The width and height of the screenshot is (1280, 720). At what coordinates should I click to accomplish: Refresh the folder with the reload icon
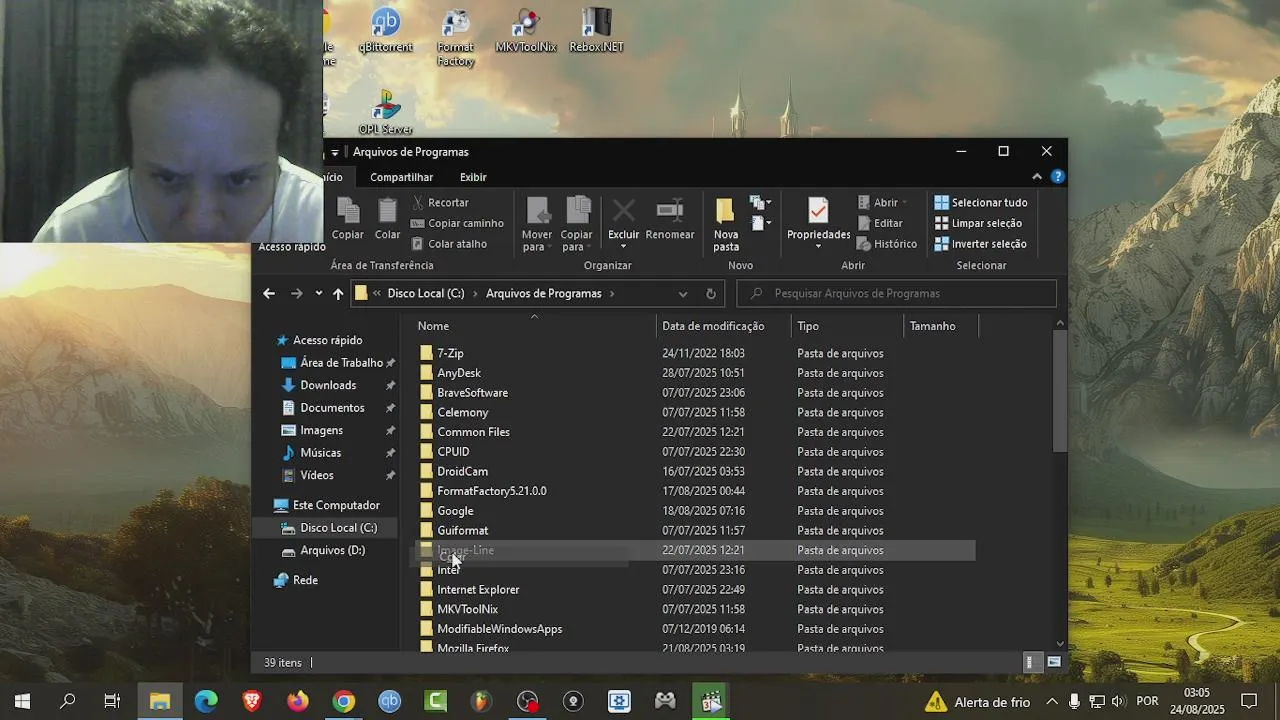pos(711,293)
